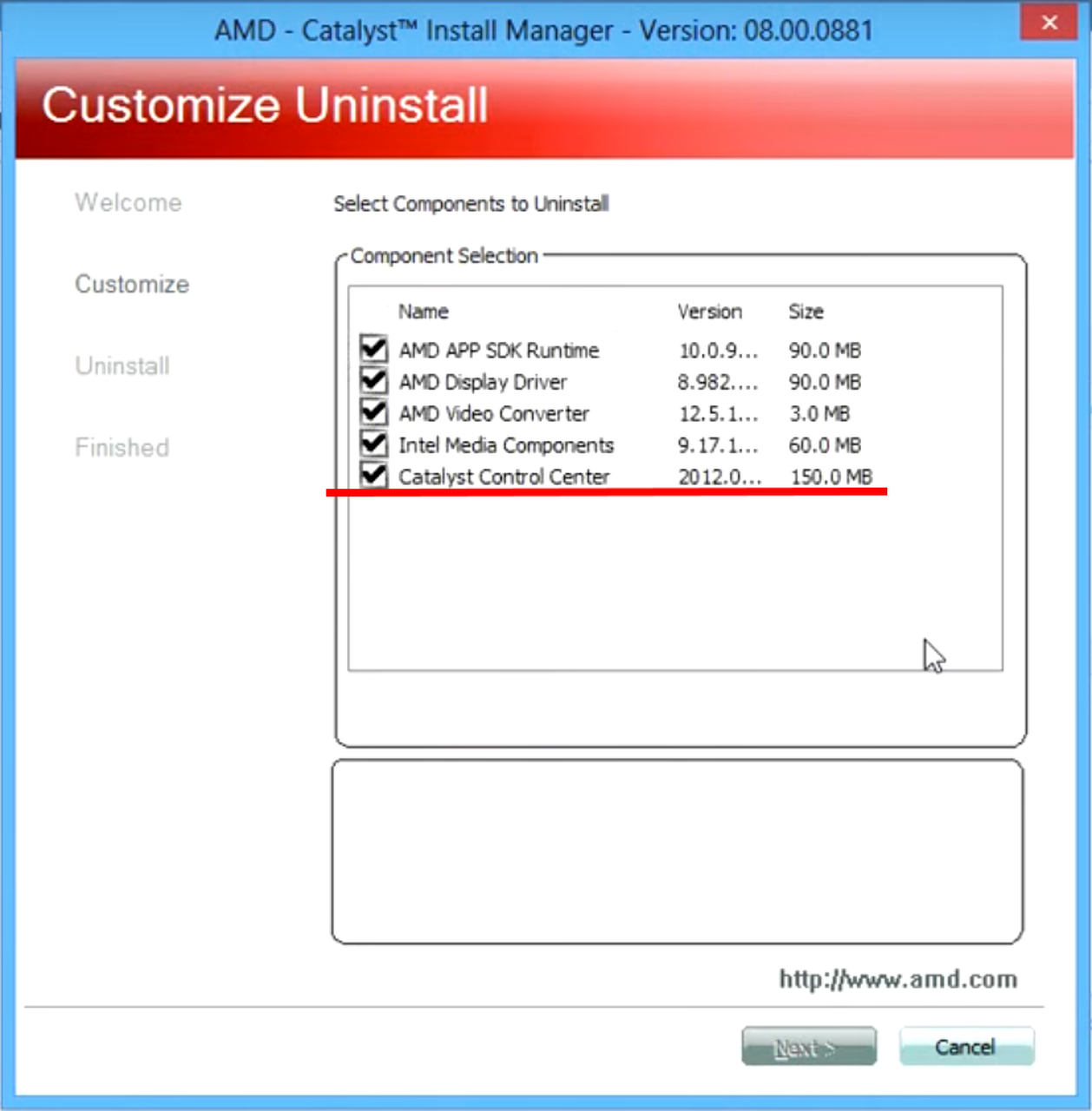Select the AMD Video Converter row name
The height and width of the screenshot is (1111, 1092).
[494, 414]
